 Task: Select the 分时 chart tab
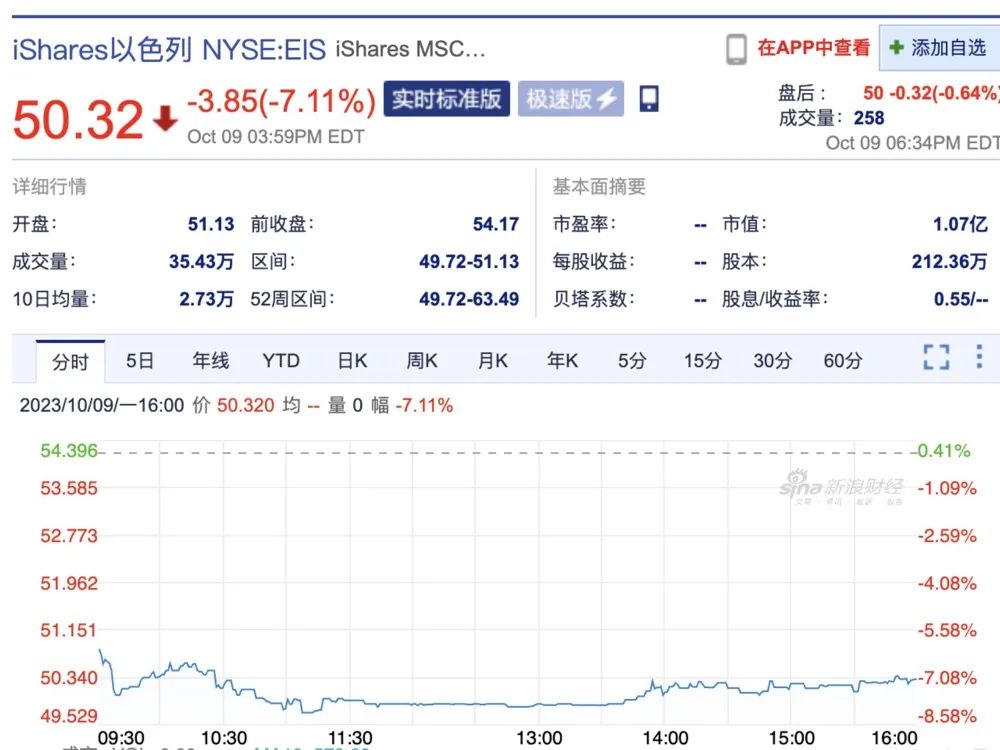pyautogui.click(x=70, y=362)
